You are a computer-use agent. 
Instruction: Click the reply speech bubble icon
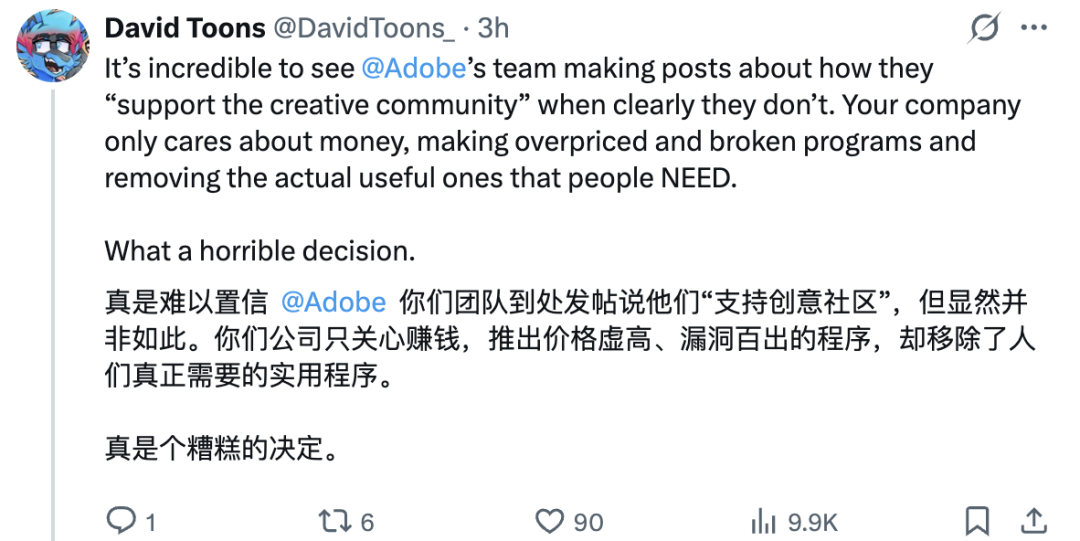tap(121, 520)
